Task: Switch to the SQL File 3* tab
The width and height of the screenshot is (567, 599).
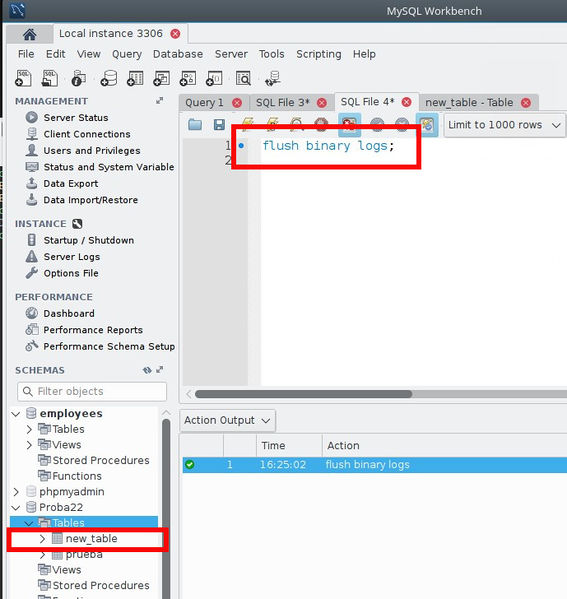Action: pyautogui.click(x=282, y=103)
